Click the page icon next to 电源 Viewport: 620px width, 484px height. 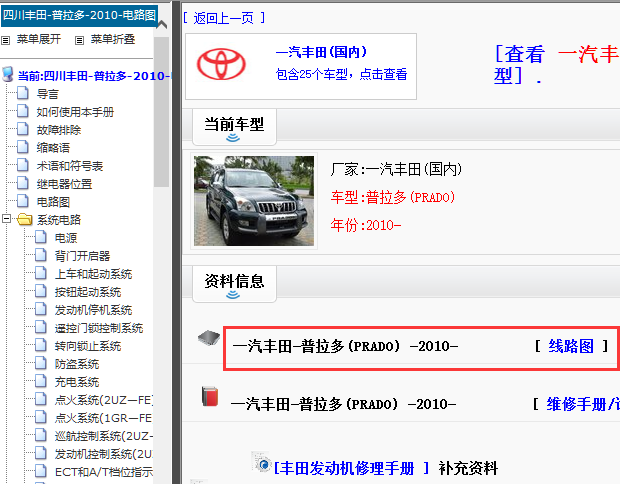[41, 238]
